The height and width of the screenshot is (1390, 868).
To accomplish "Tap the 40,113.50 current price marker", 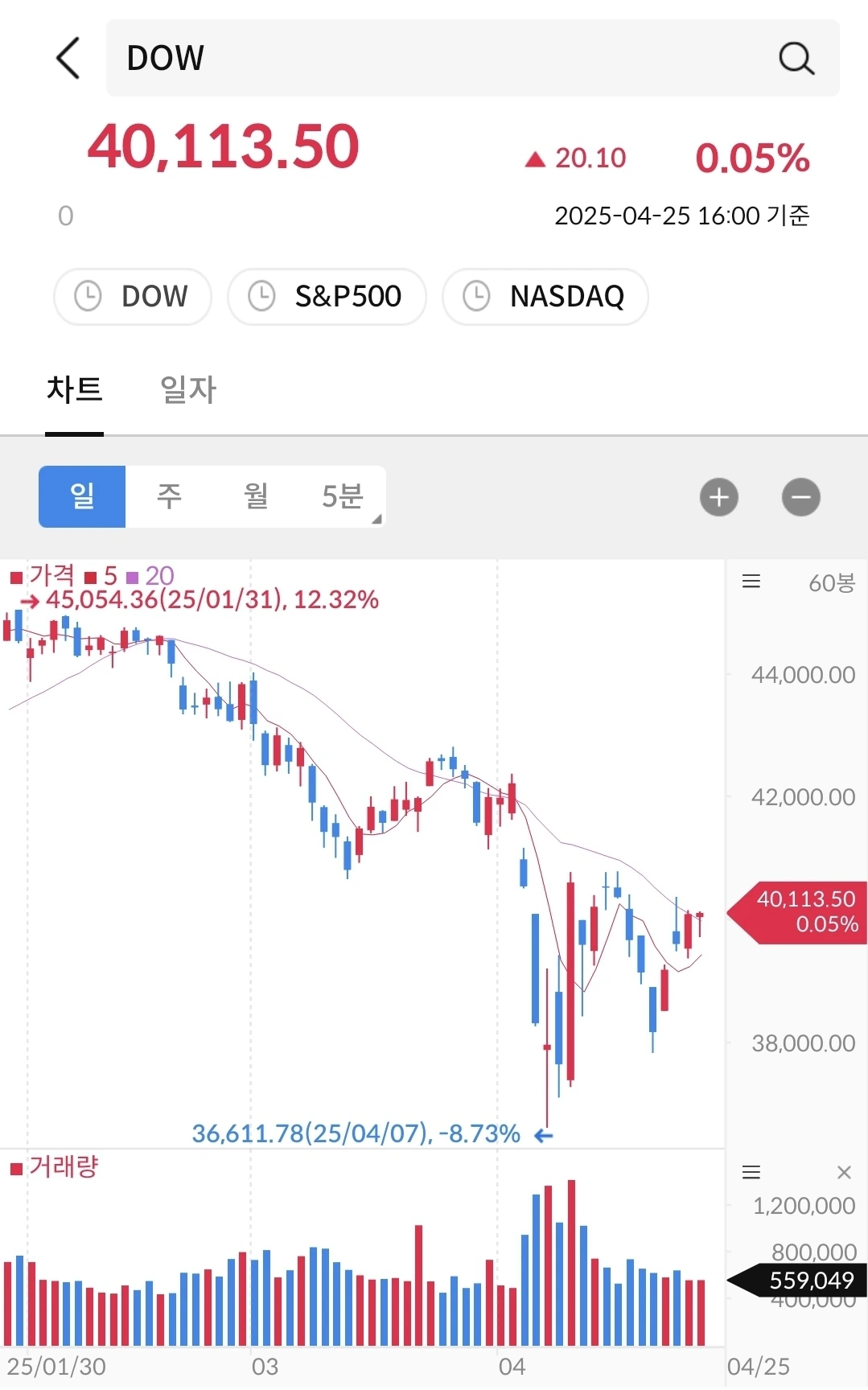I will (x=796, y=912).
